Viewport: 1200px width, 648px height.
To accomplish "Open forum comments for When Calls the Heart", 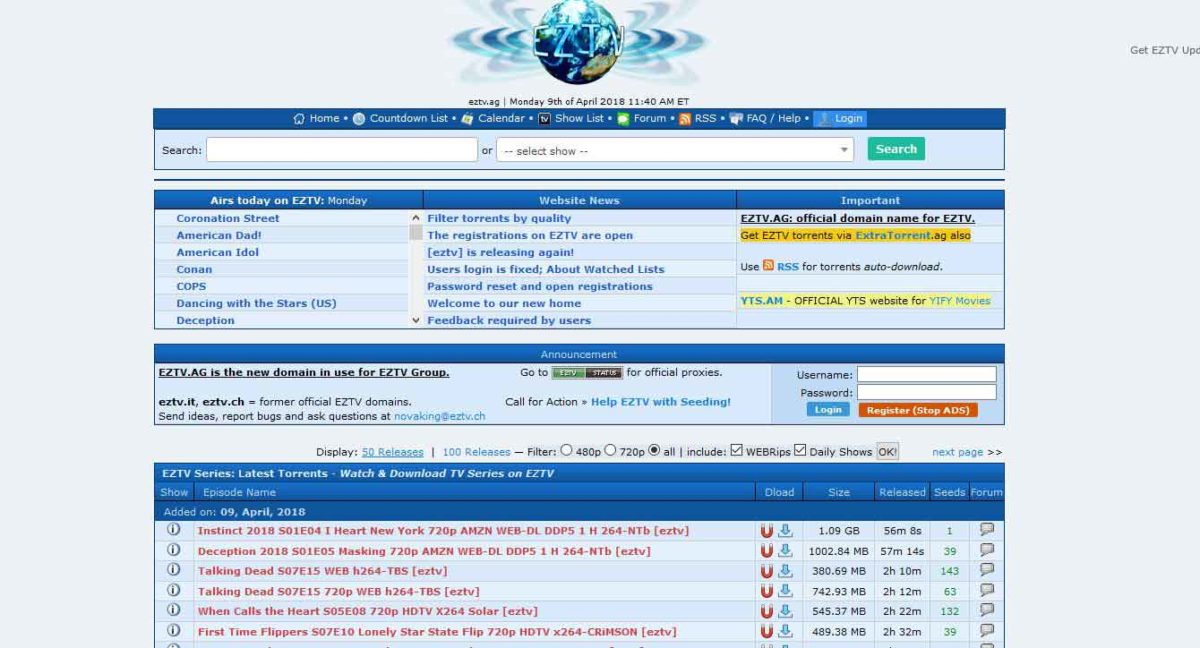I will tap(987, 610).
